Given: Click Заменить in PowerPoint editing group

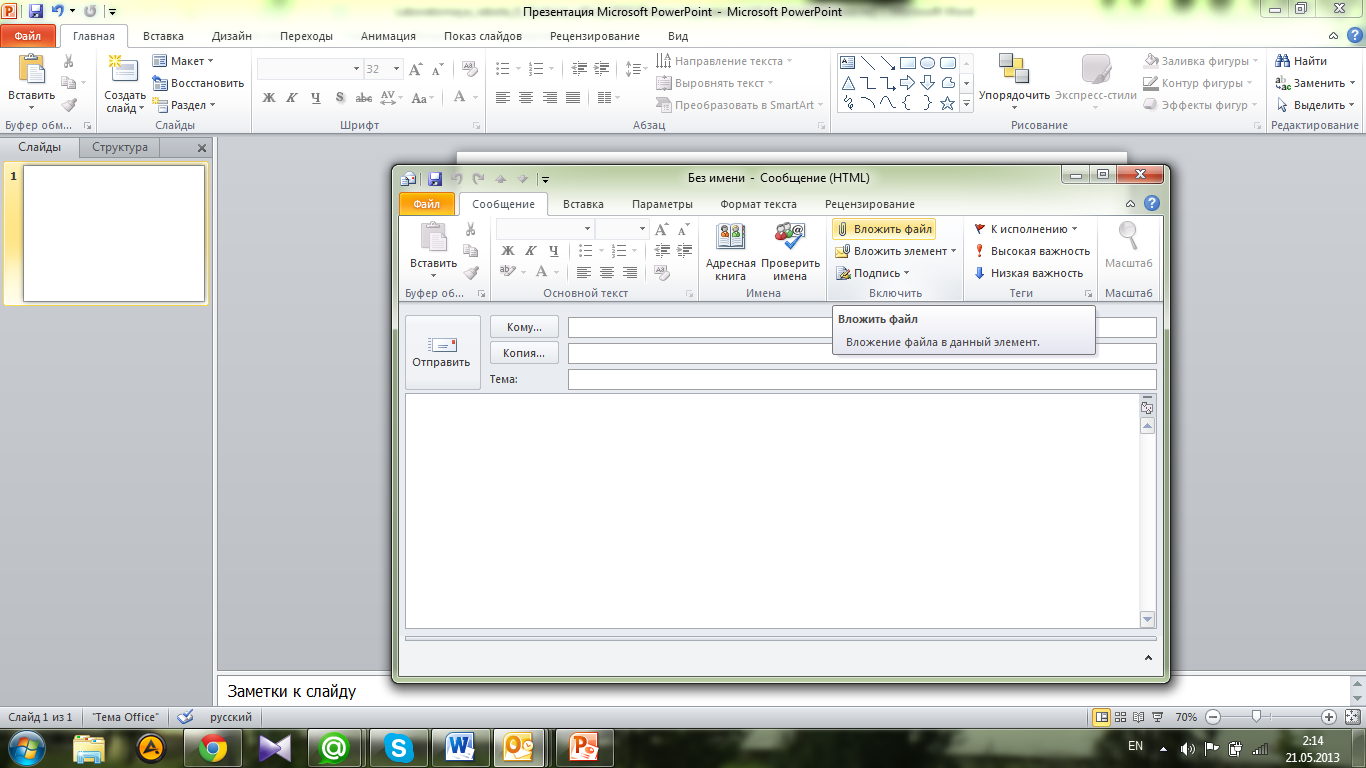Looking at the screenshot, I should (x=1315, y=83).
